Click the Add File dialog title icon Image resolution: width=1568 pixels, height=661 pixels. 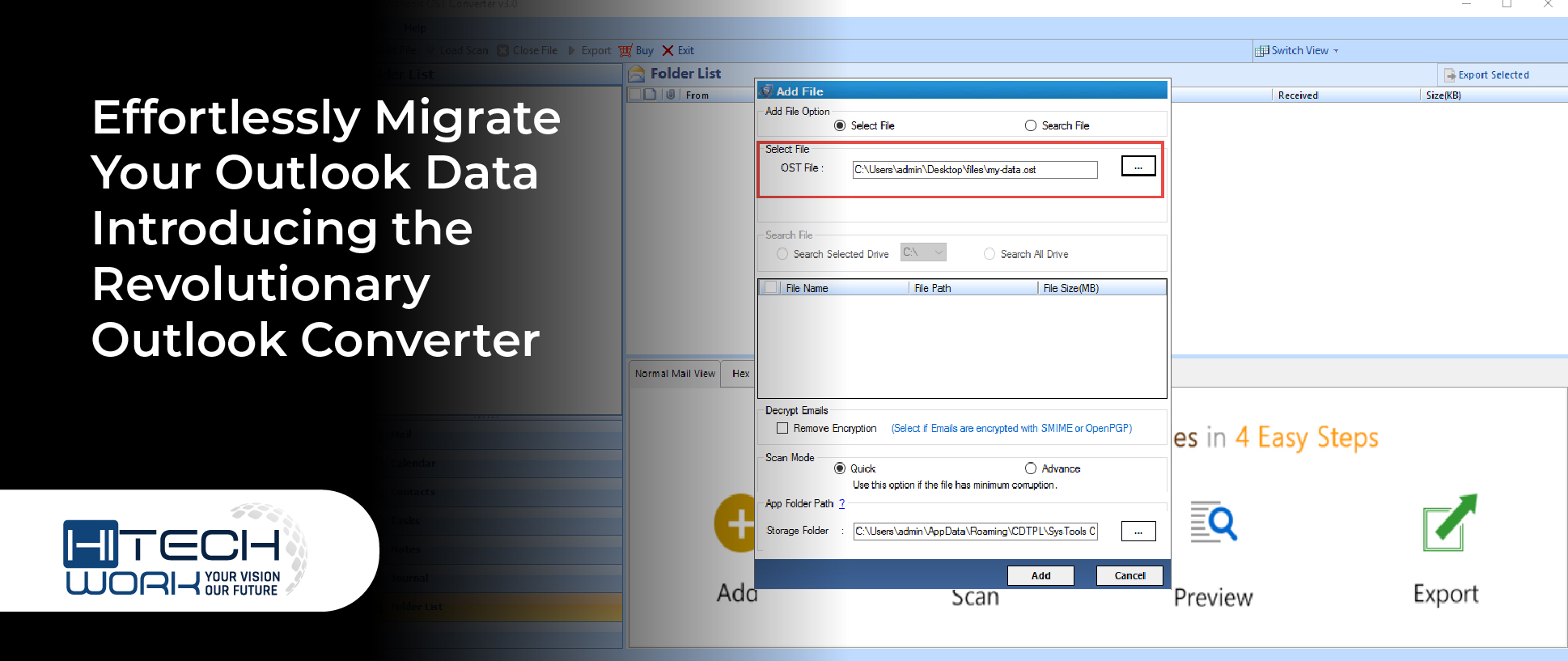coord(767,91)
